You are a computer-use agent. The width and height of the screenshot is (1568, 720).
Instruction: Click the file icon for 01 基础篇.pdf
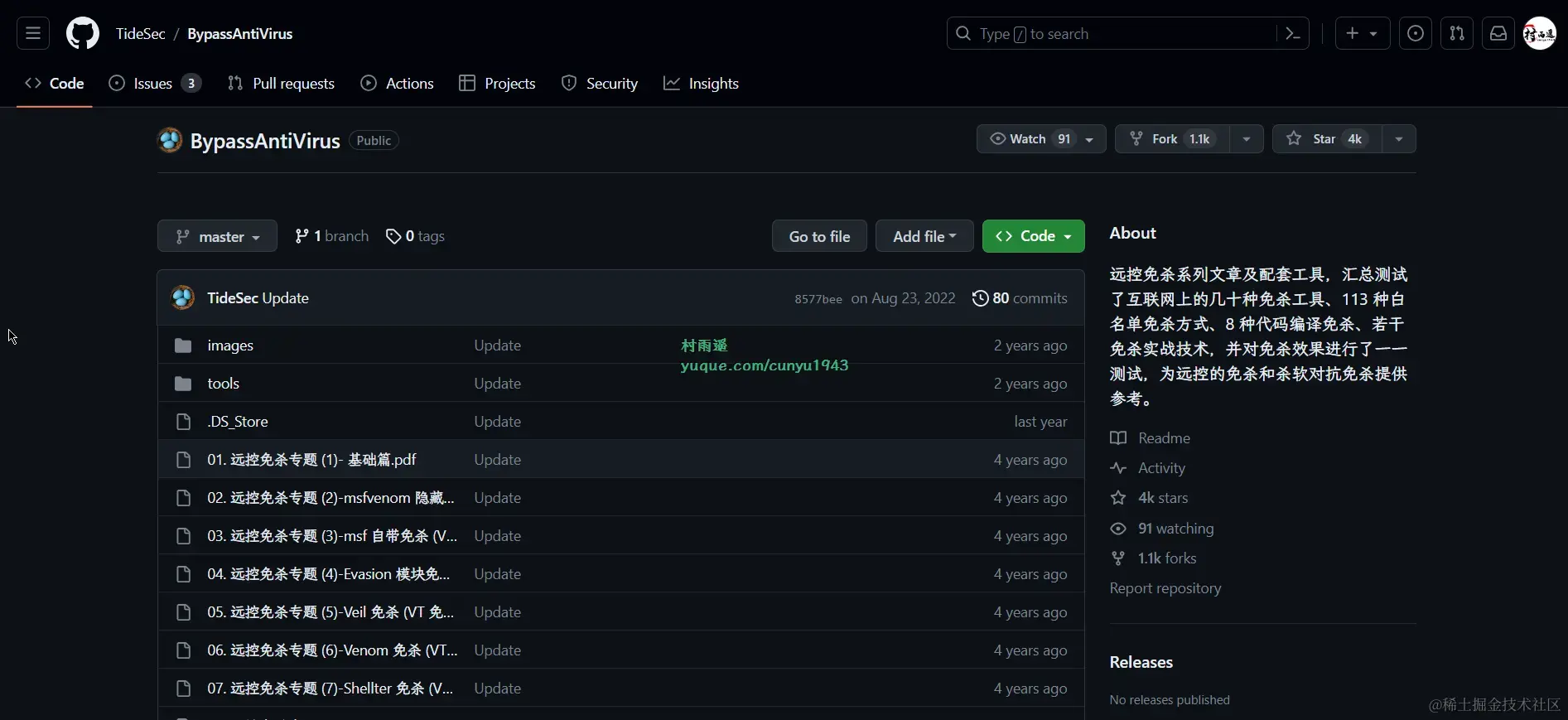click(x=183, y=460)
